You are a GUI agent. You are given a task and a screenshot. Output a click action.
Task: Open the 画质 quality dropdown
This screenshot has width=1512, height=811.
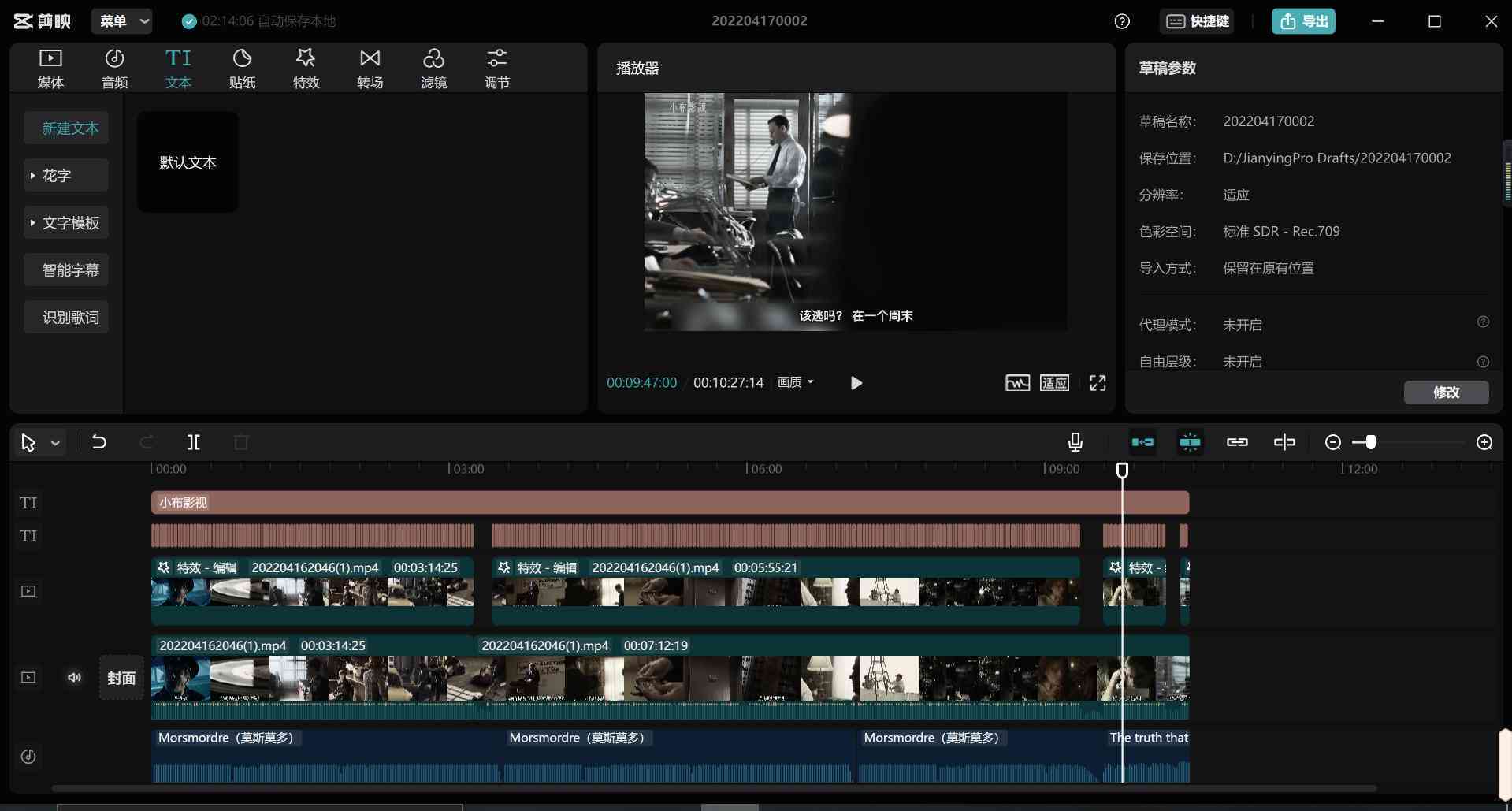(795, 382)
